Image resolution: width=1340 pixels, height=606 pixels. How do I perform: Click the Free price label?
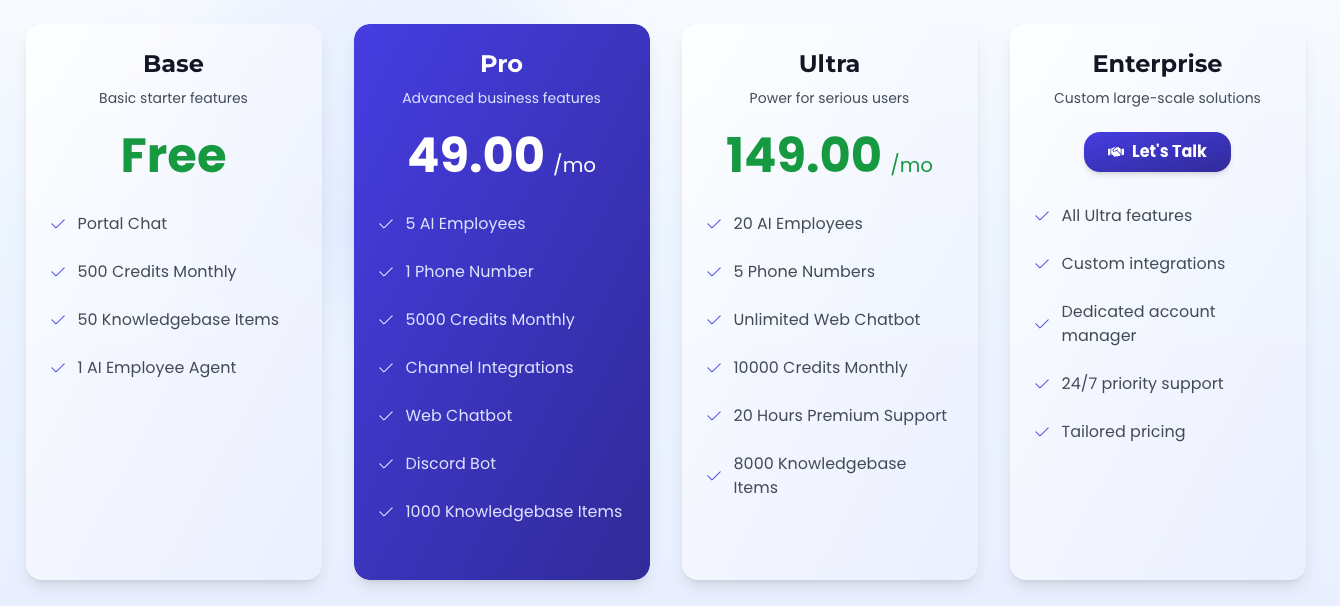[172, 155]
